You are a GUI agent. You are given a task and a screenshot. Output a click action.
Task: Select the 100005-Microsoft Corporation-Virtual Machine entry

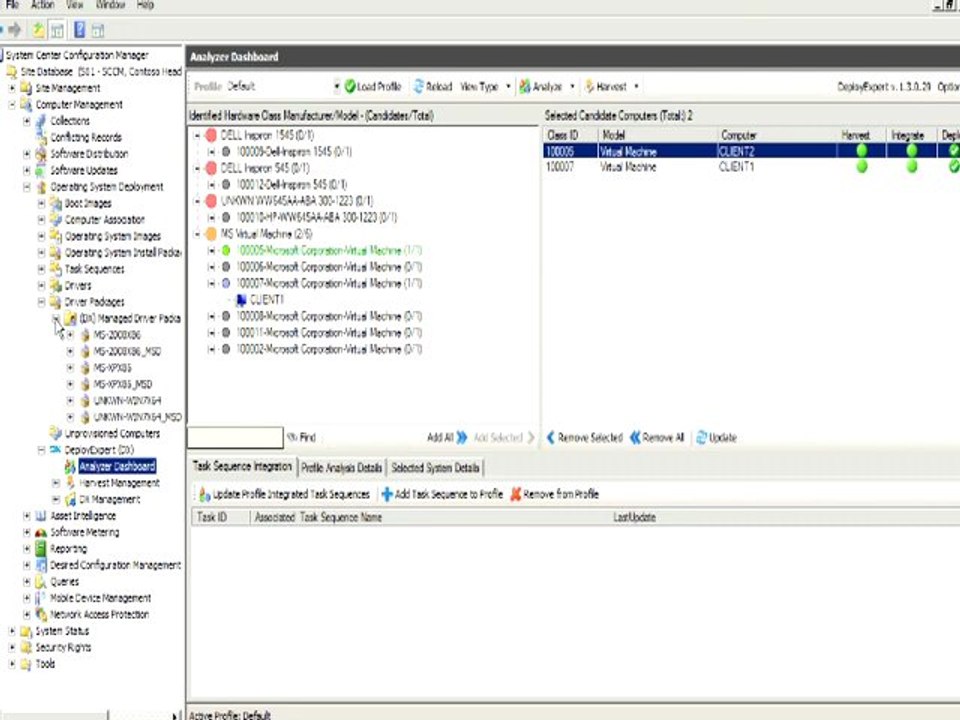329,250
